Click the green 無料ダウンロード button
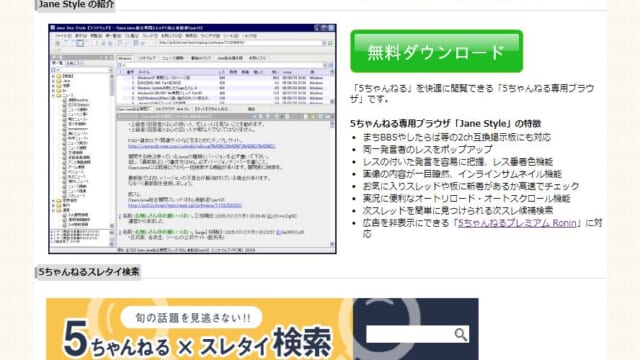The image size is (640, 360). [x=436, y=51]
